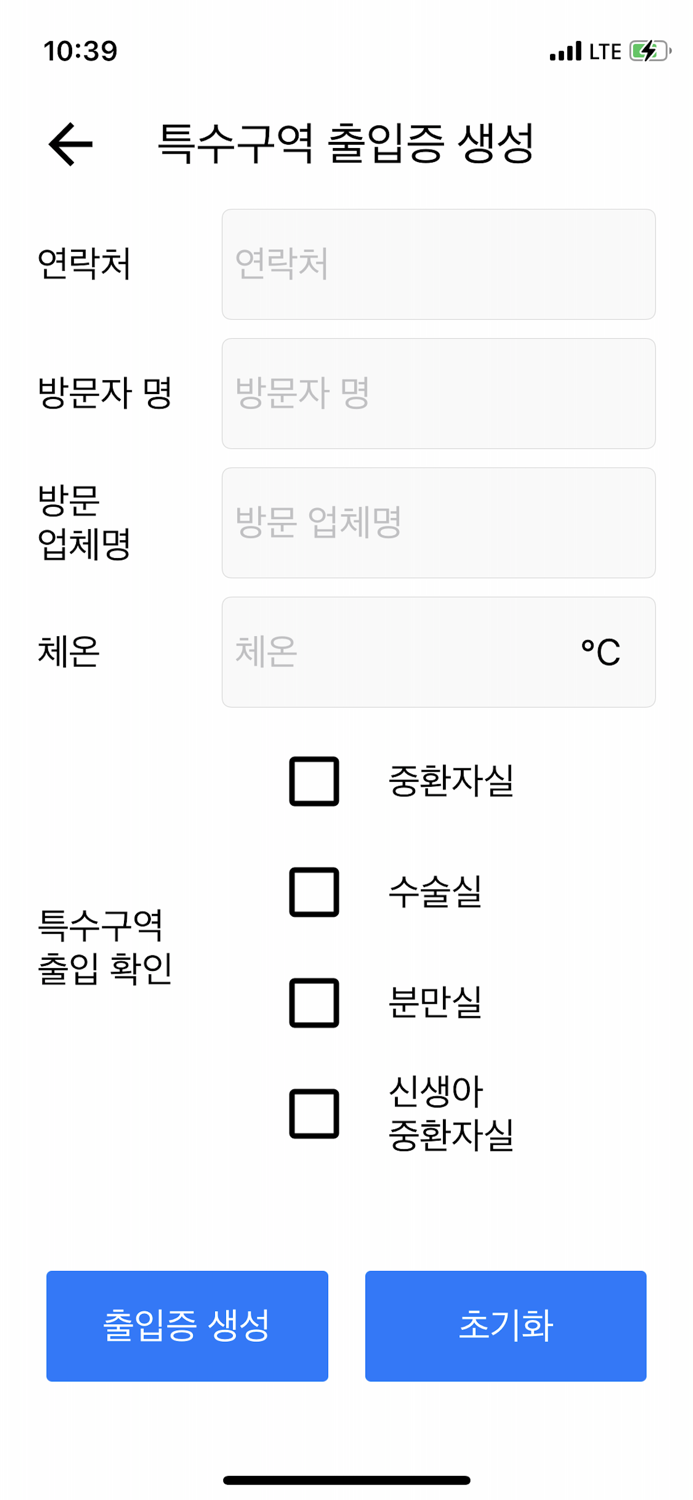Click the 연락처 input field
Image resolution: width=693 pixels, height=1500 pixels.
437,264
